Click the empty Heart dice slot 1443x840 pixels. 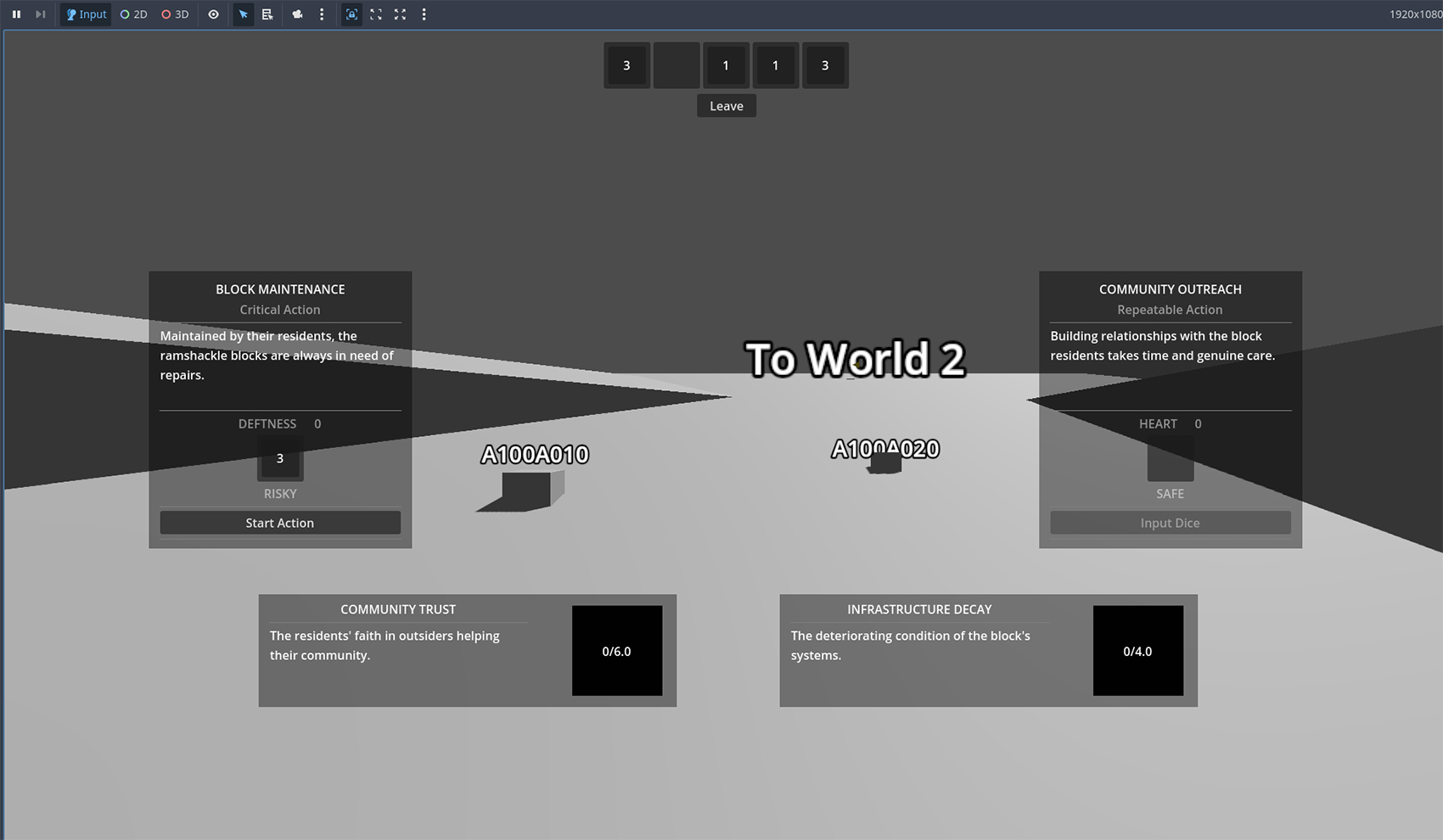(1171, 458)
